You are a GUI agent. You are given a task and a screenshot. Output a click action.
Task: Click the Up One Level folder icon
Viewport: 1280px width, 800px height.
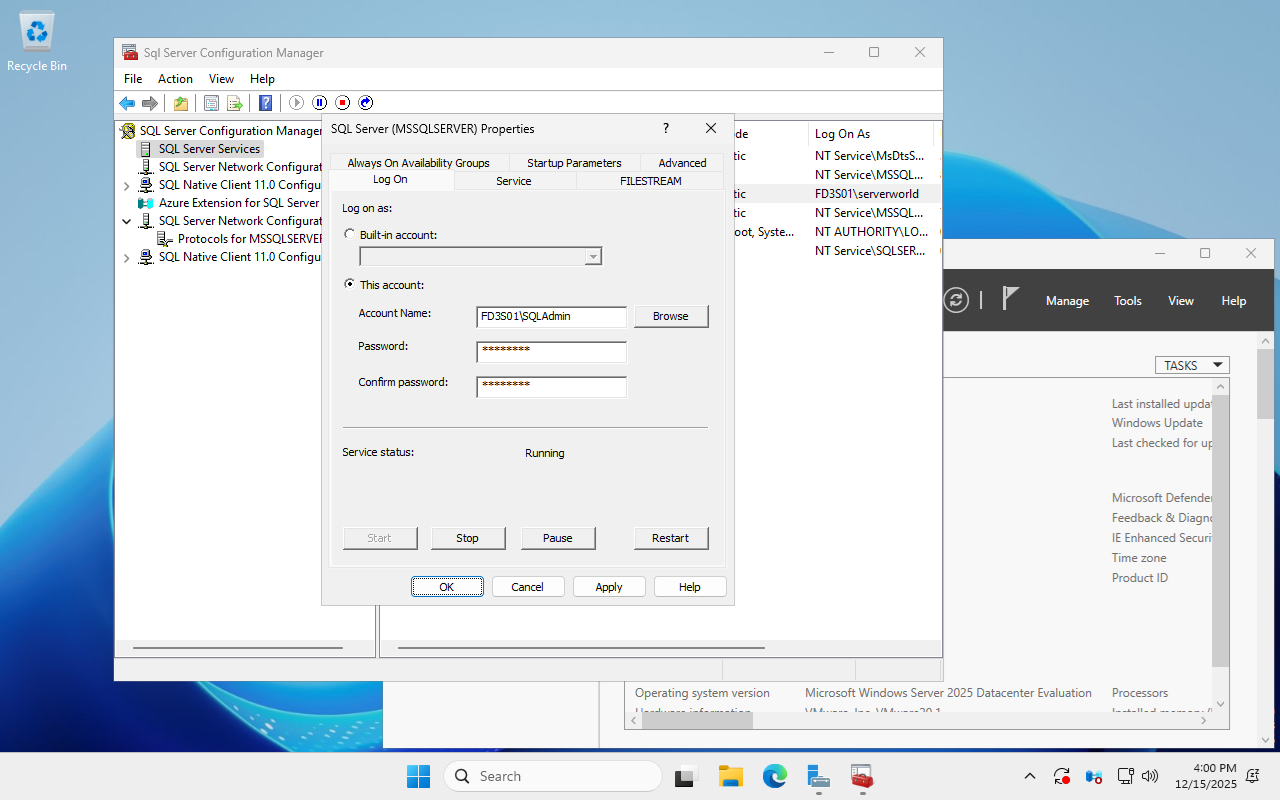181,103
